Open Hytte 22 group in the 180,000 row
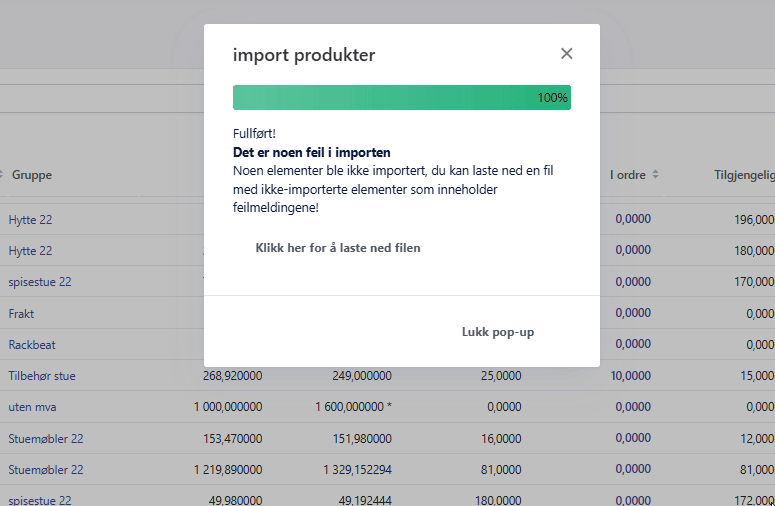The height and width of the screenshot is (506, 775). coord(30,251)
